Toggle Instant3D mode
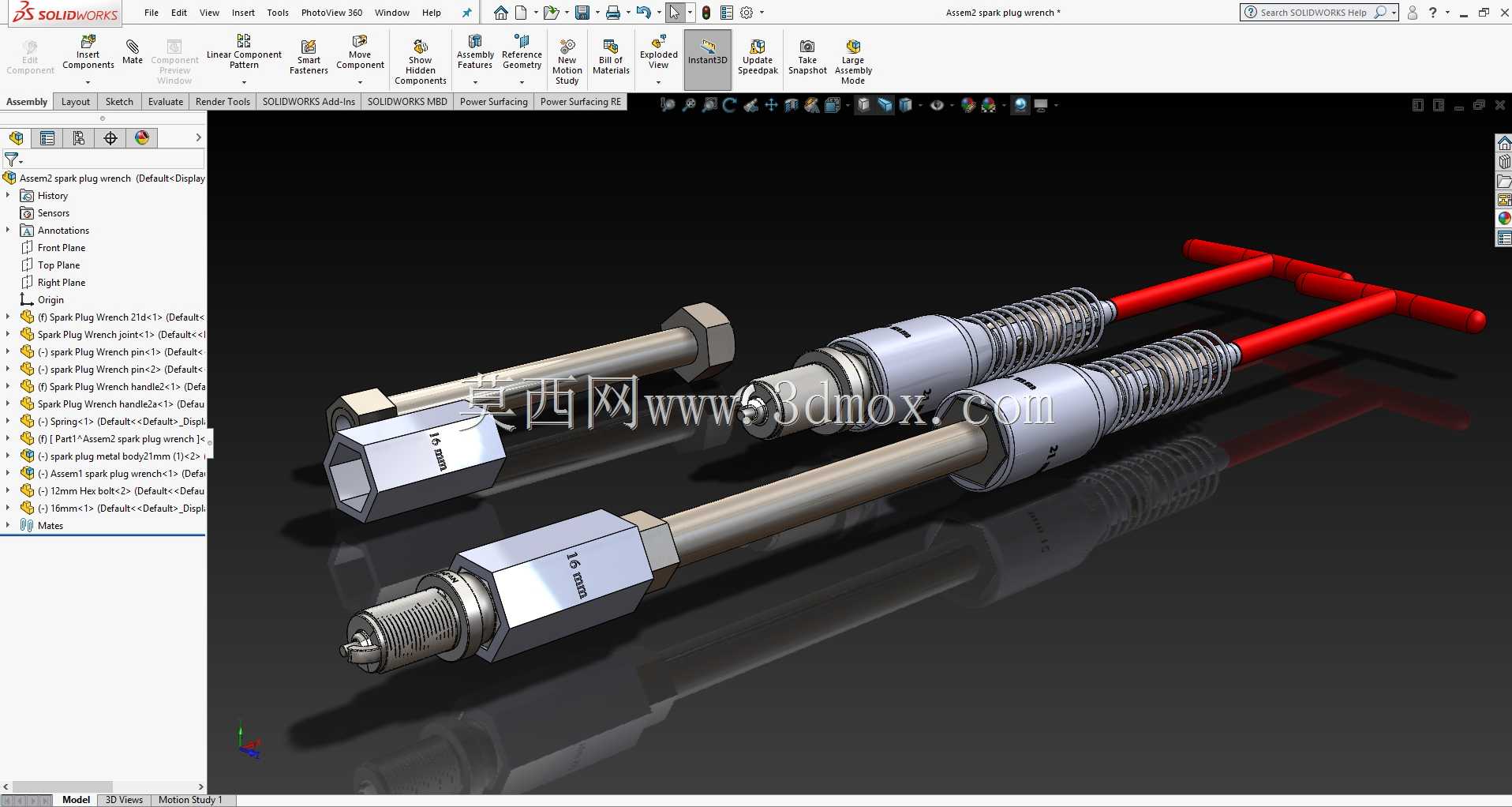This screenshot has width=1512, height=807. [x=708, y=59]
